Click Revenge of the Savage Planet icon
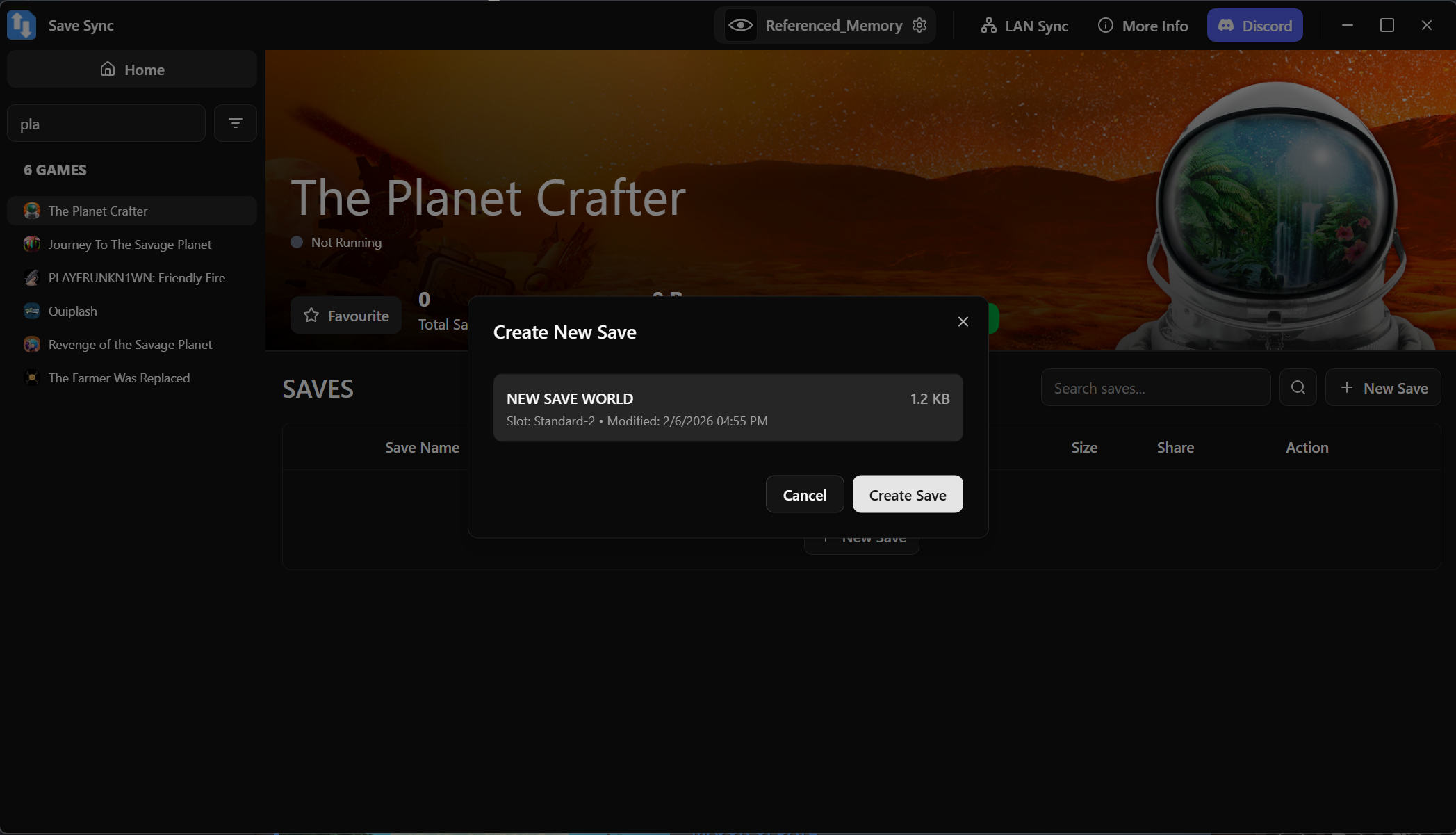This screenshot has width=1456, height=835. pyautogui.click(x=32, y=344)
